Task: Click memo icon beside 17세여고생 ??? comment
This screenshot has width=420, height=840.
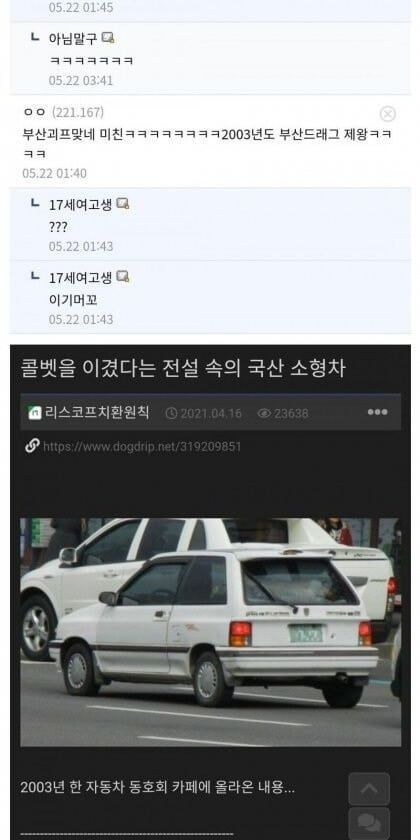Action: [x=123, y=204]
